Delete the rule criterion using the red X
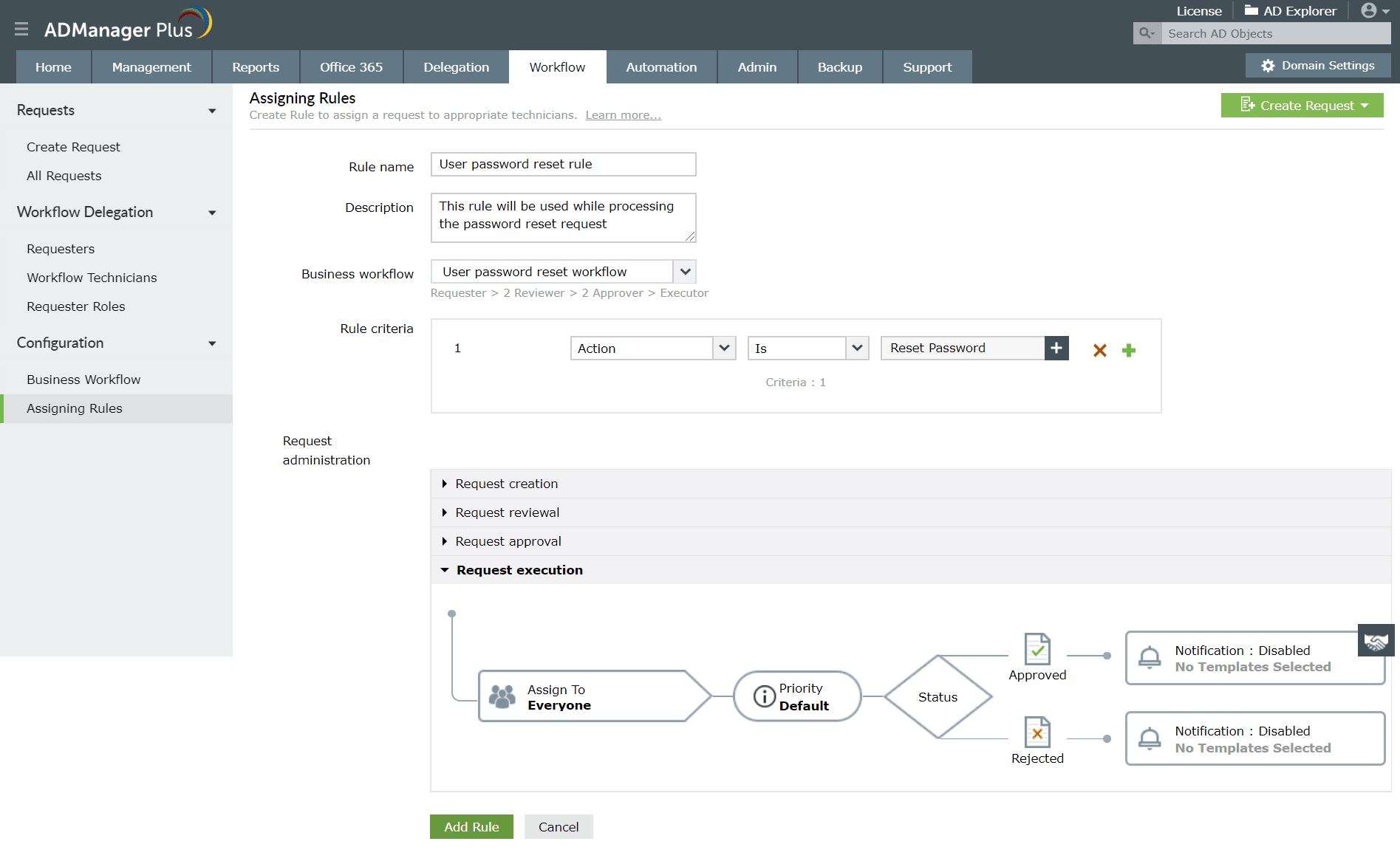 (1100, 350)
